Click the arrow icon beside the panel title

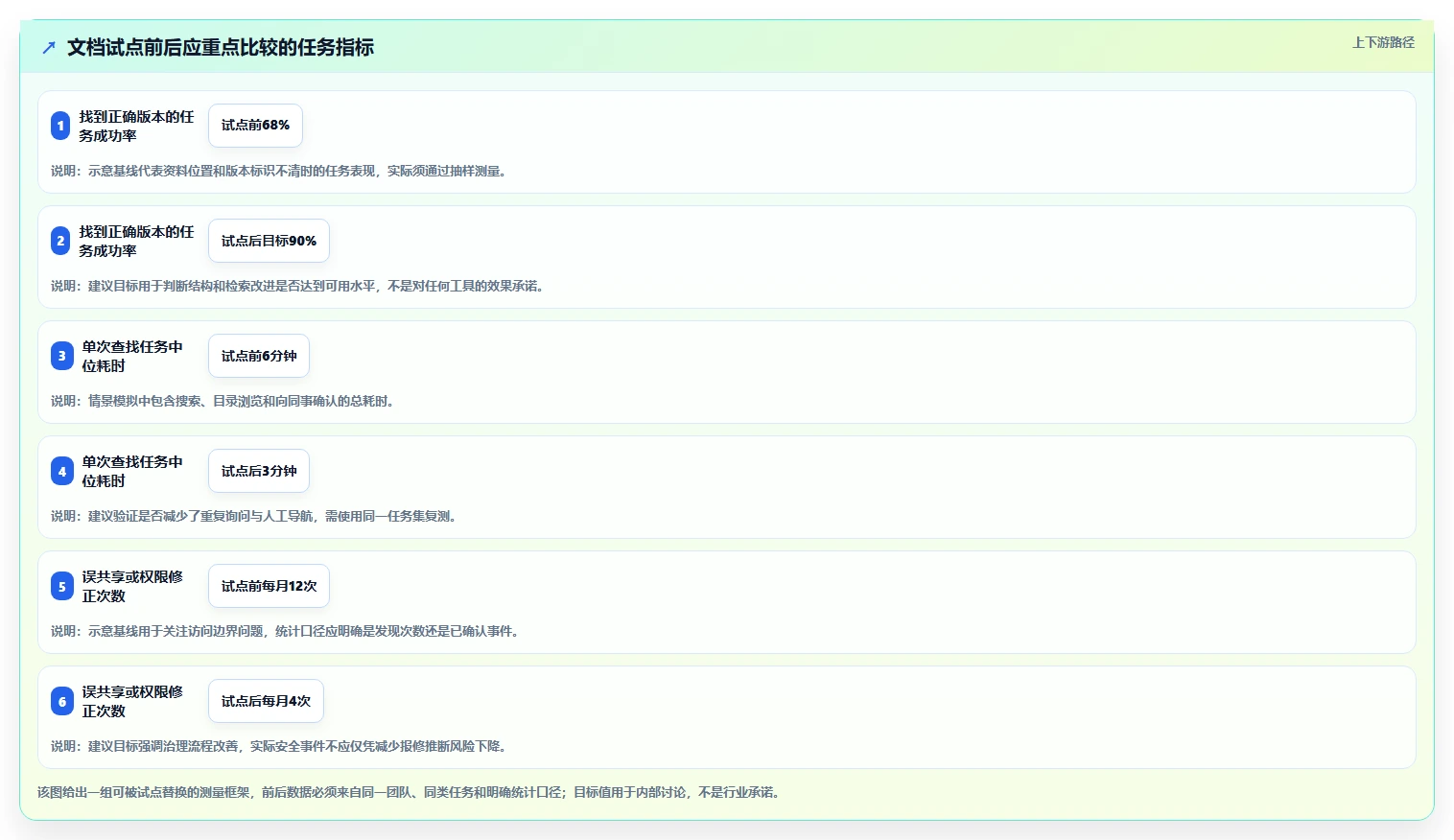(49, 47)
